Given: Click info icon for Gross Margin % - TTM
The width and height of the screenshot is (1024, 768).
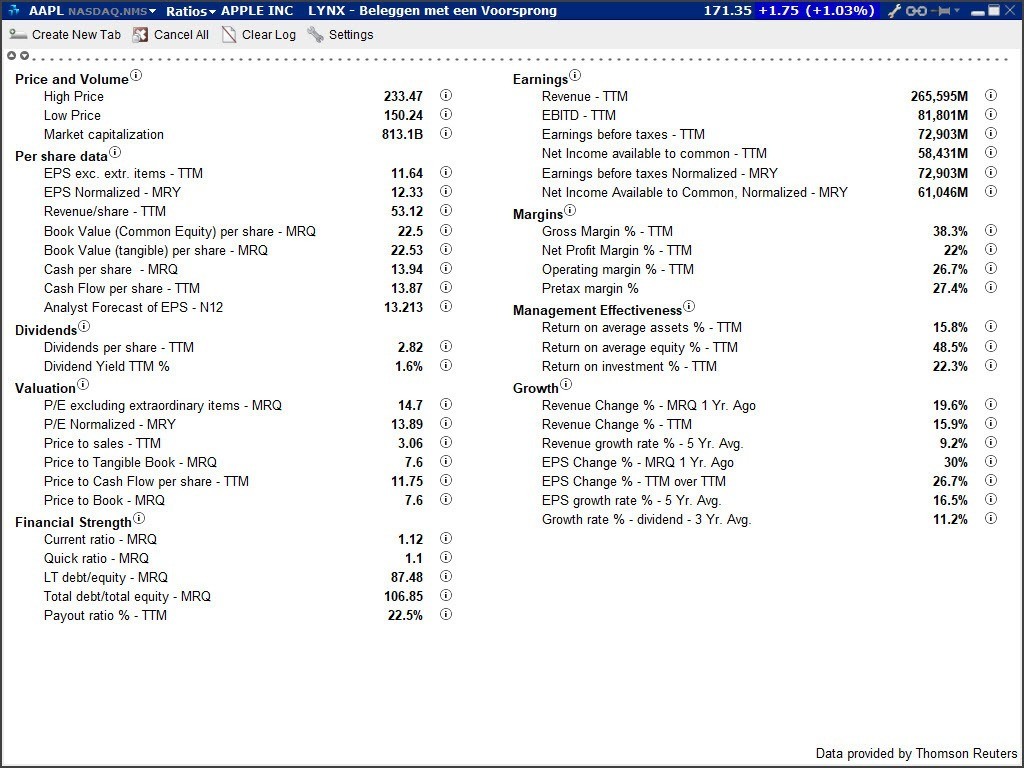Looking at the screenshot, I should point(991,230).
